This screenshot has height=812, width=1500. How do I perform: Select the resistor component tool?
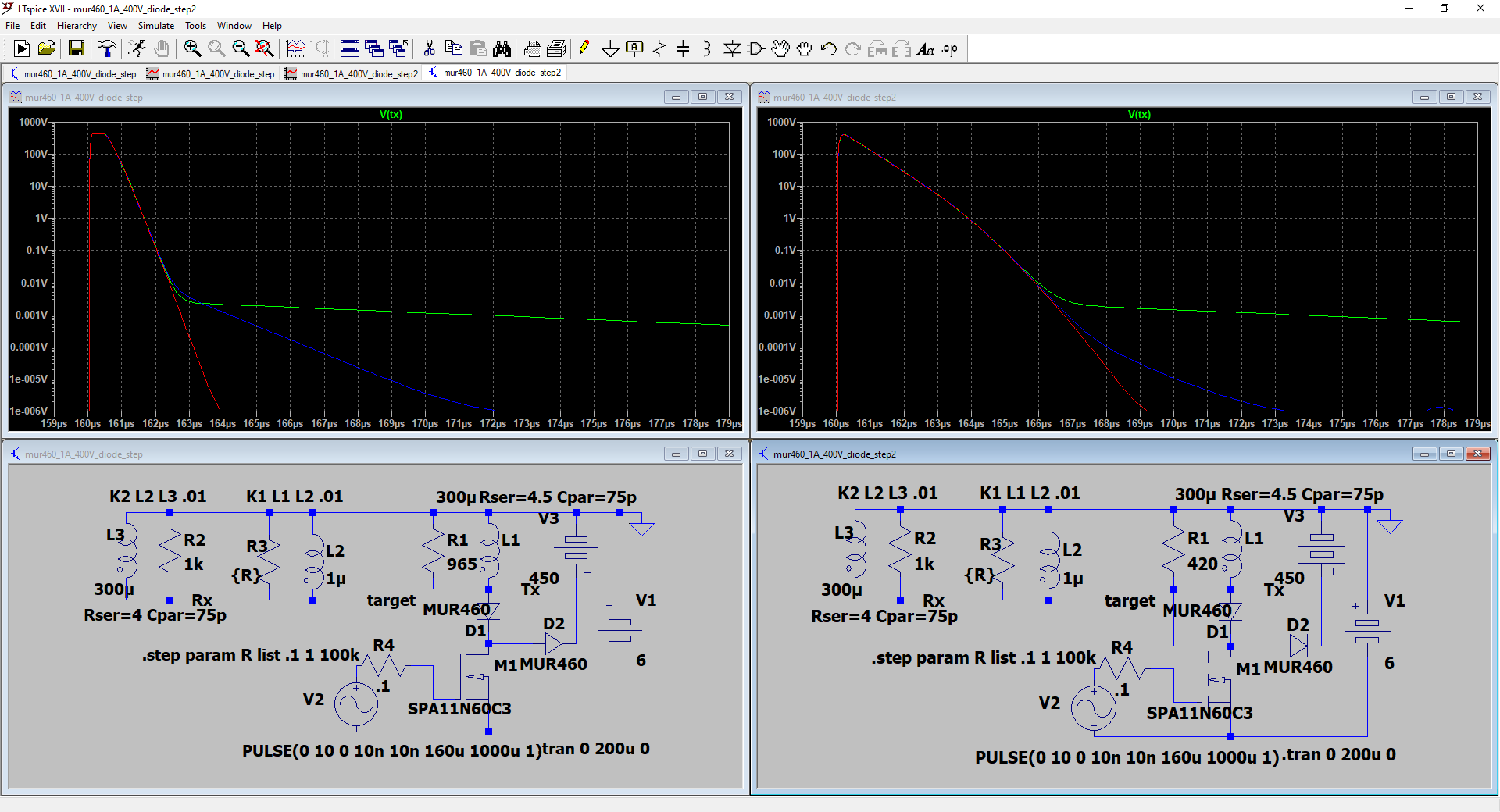click(x=659, y=49)
